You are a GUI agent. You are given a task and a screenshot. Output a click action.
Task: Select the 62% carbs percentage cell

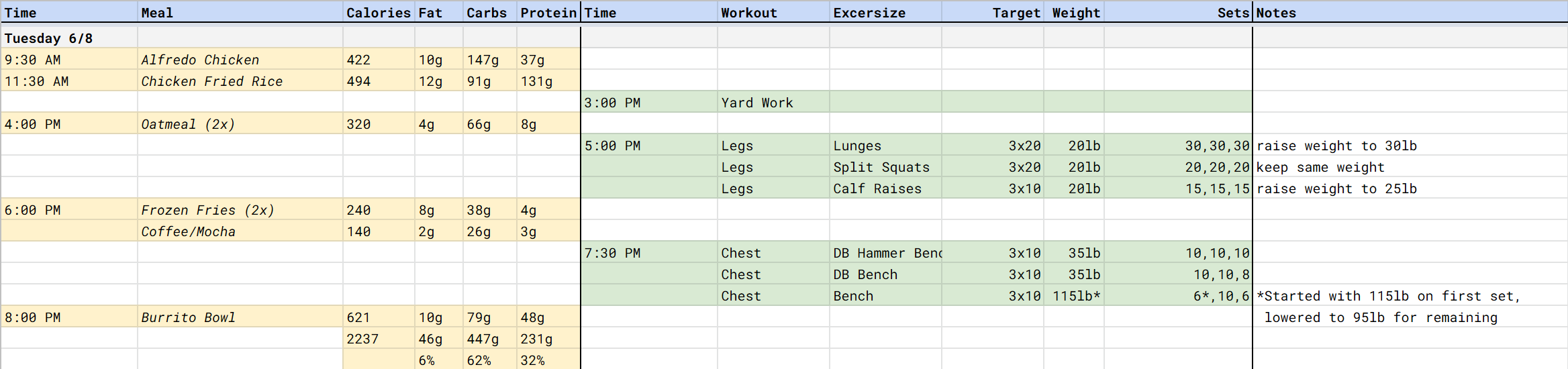[479, 360]
